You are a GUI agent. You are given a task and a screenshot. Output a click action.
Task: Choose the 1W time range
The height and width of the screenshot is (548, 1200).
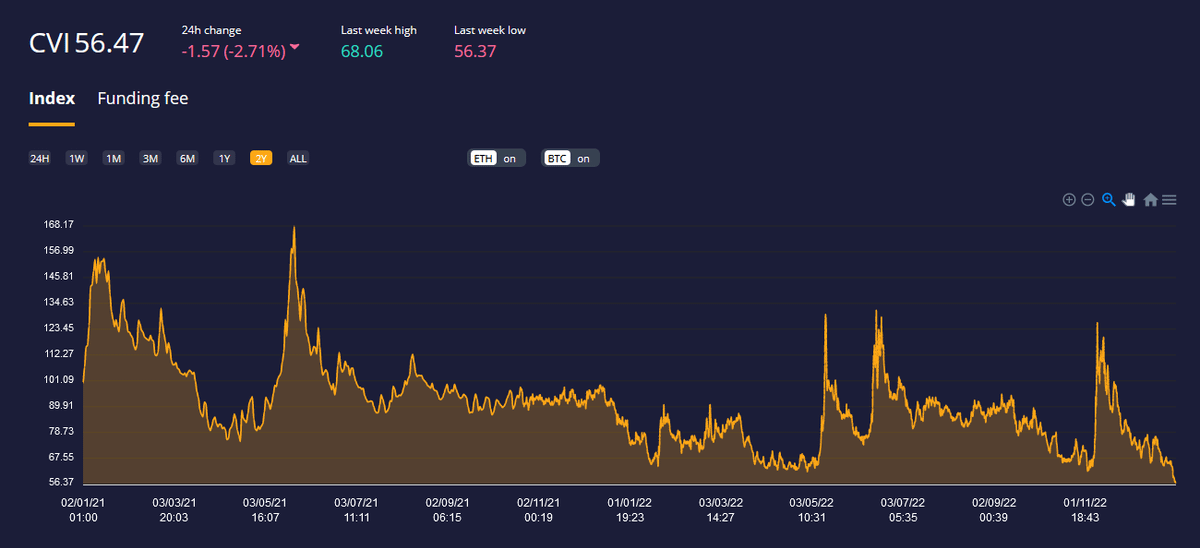(x=77, y=158)
